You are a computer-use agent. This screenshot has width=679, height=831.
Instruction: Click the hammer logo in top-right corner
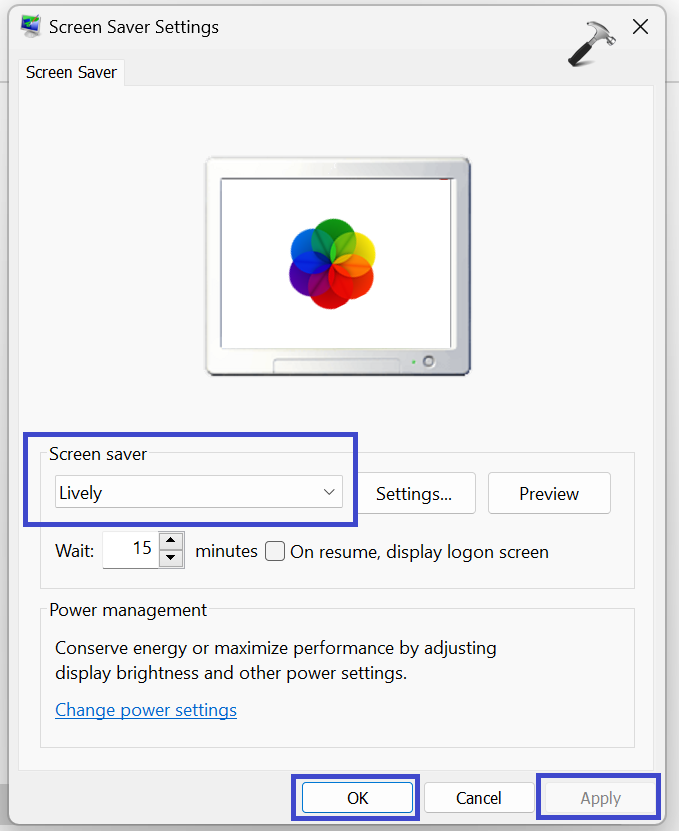coord(589,43)
